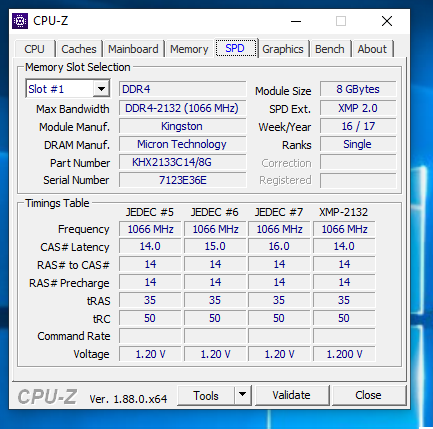This screenshot has width=433, height=429.
Task: Open the Slot #1 dropdown arrow
Action: click(101, 89)
